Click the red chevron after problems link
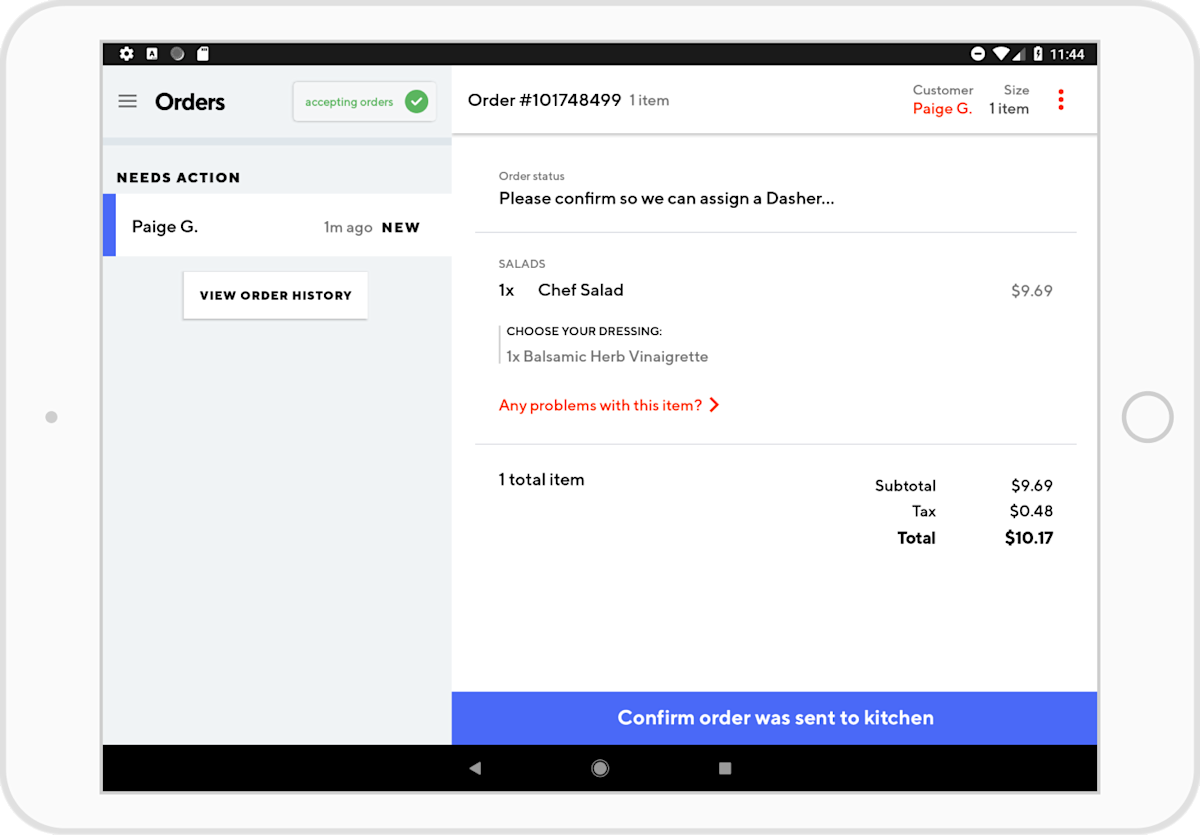The height and width of the screenshot is (835, 1200). pyautogui.click(x=714, y=405)
